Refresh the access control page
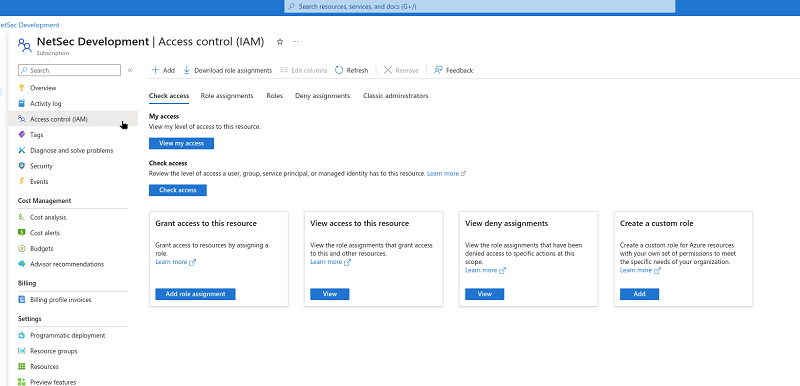The width and height of the screenshot is (800, 386). 352,70
